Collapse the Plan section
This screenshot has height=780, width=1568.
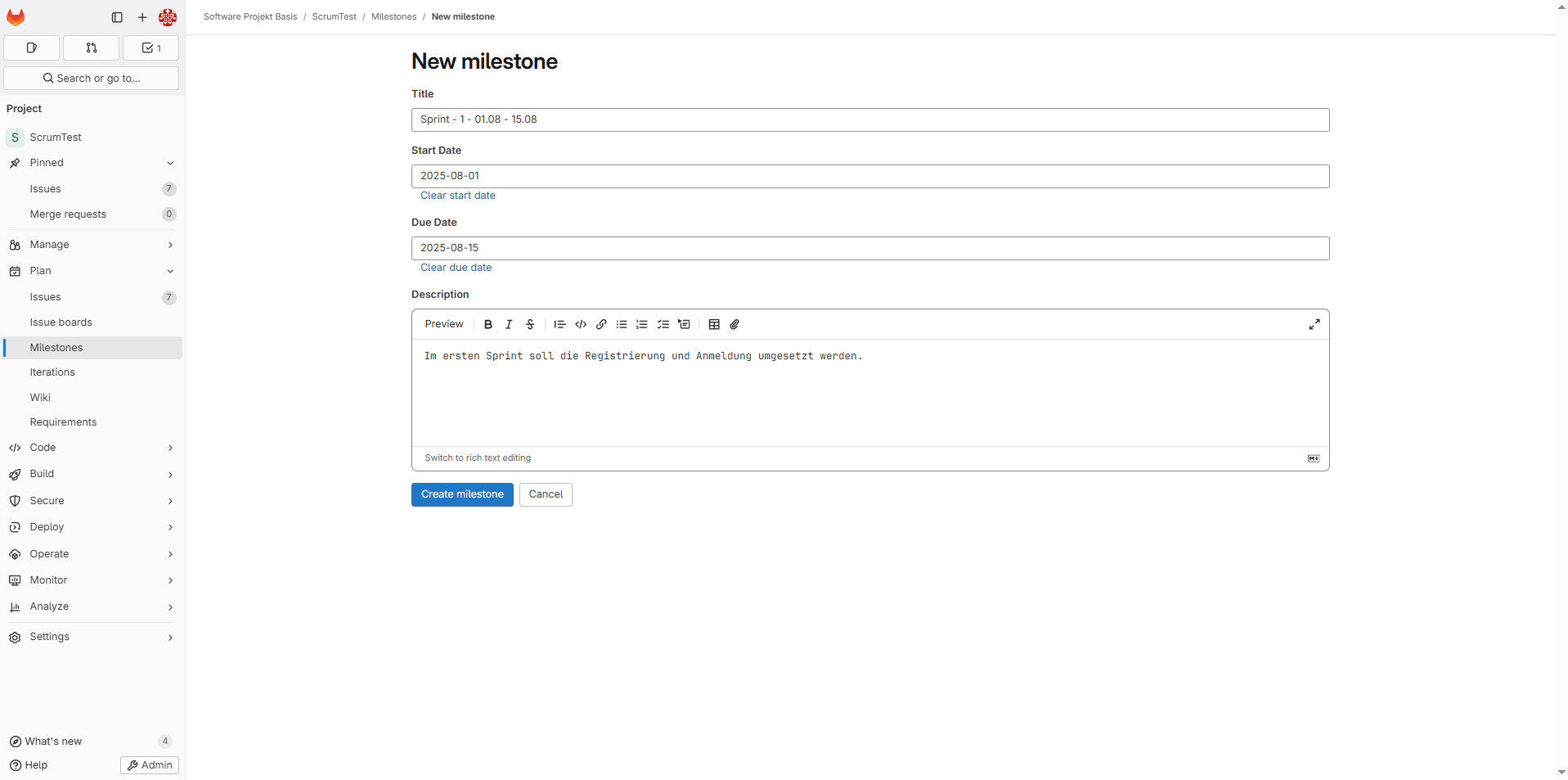pos(92,271)
